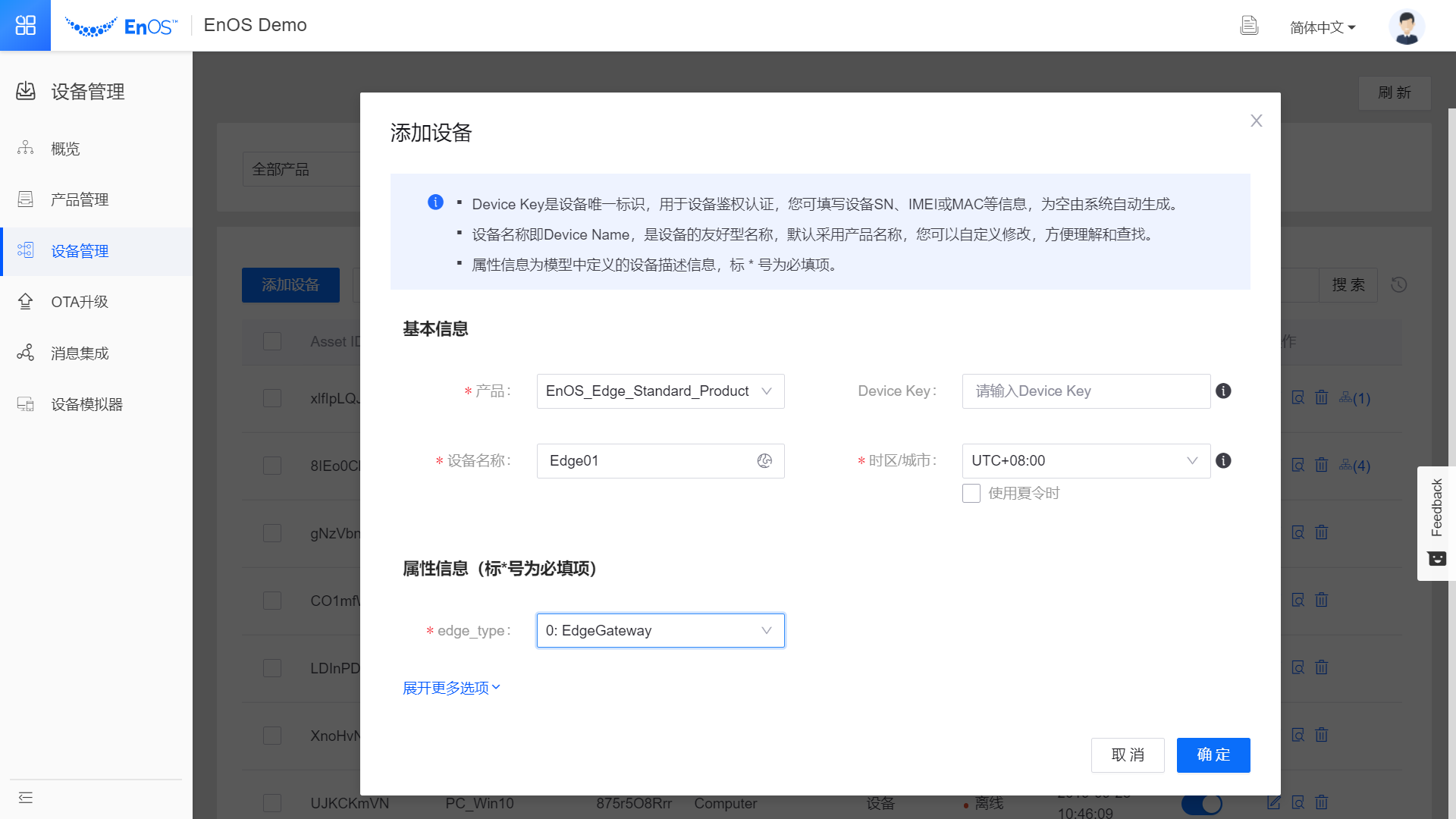1456x819 pixels.
Task: Check the UJKCKmVN row checkbox
Action: click(x=272, y=802)
